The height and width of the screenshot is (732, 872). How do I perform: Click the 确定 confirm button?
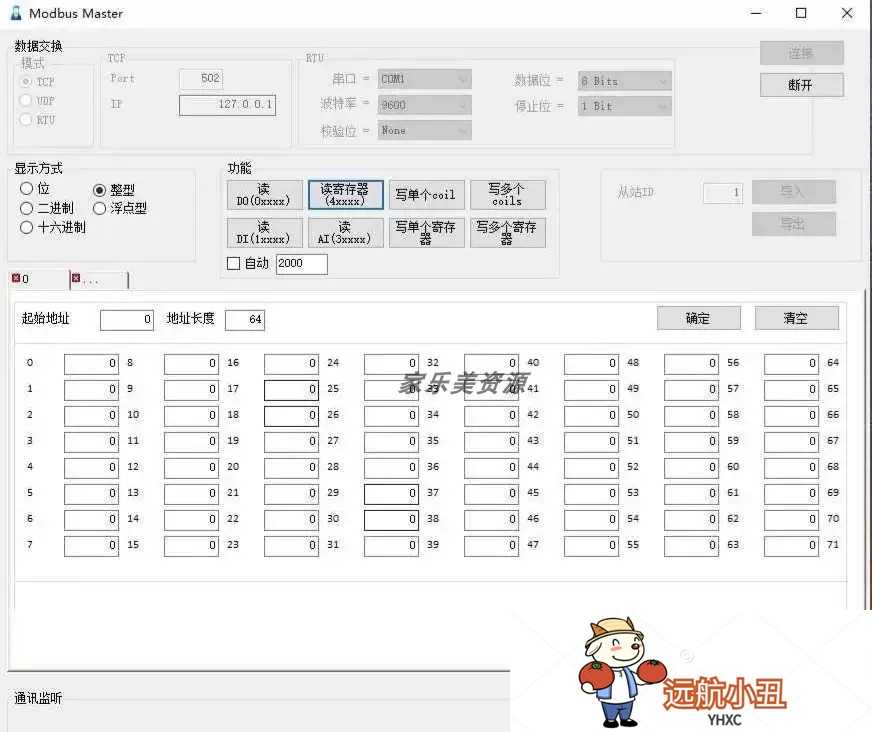coord(698,318)
